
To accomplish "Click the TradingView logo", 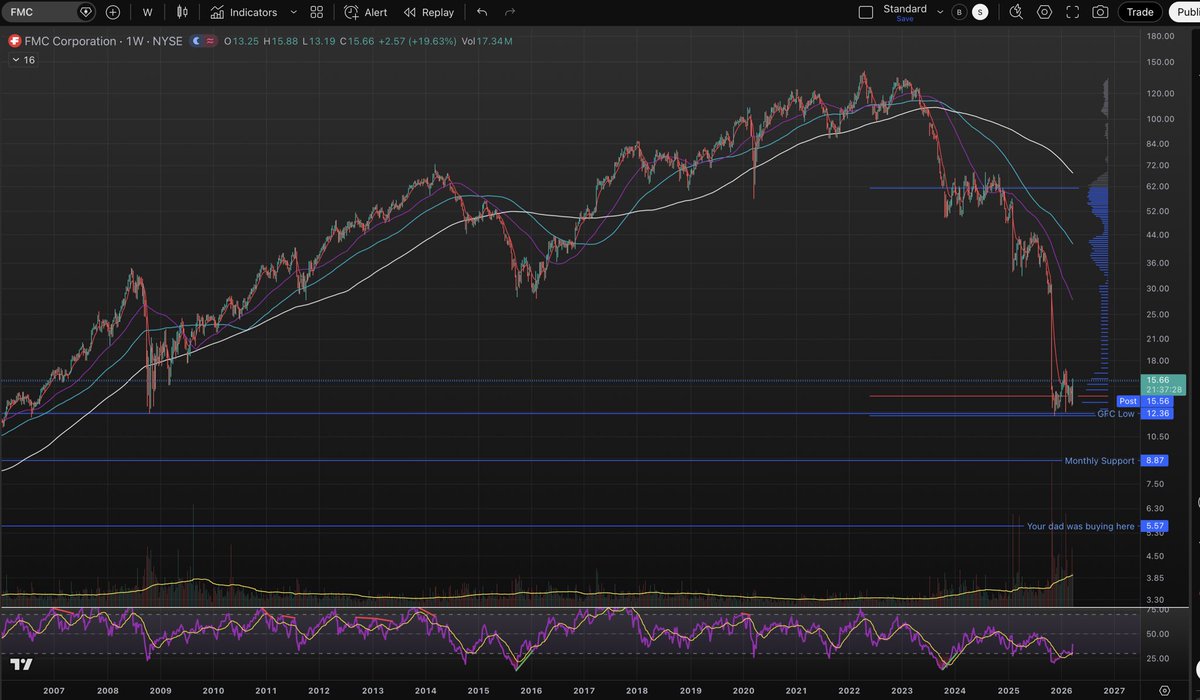I will coord(22,664).
